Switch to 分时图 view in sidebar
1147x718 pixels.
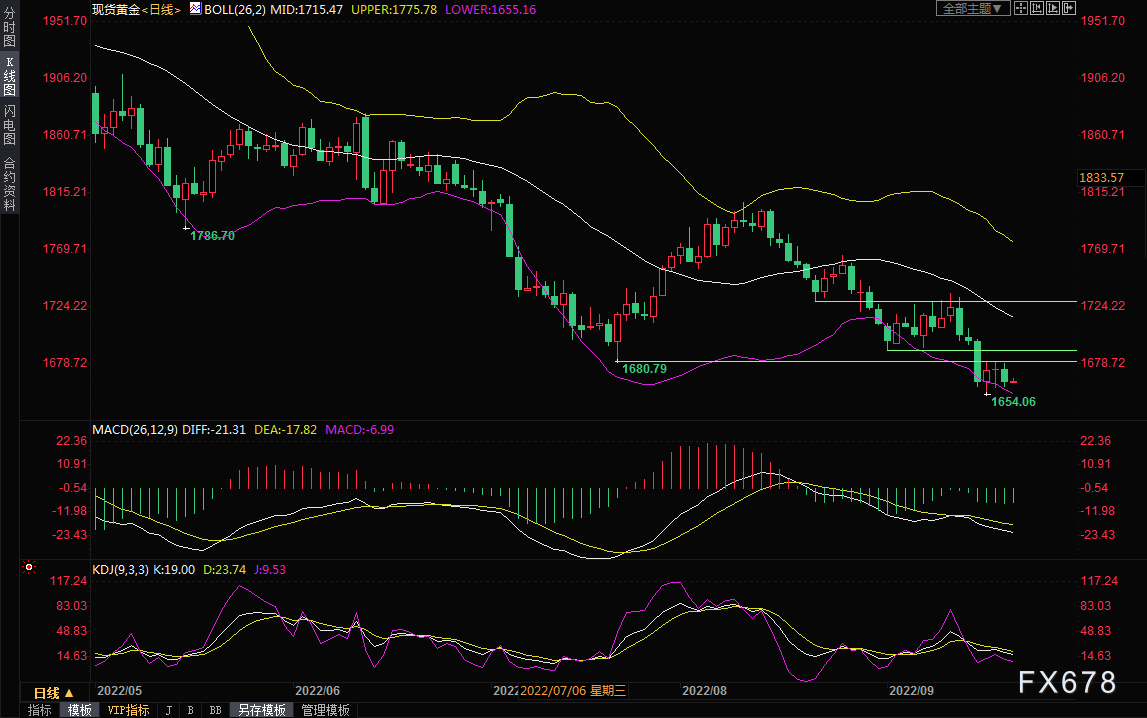tap(10, 27)
